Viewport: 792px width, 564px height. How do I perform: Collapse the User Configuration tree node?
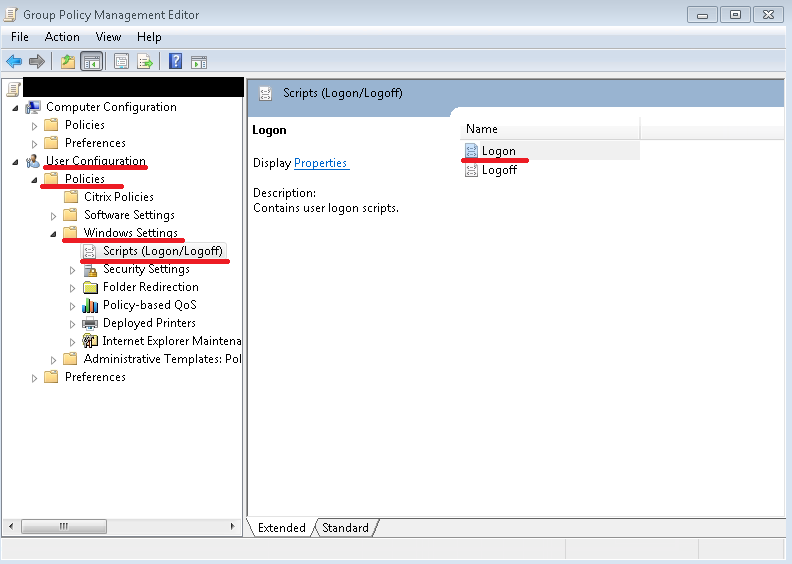(15, 161)
